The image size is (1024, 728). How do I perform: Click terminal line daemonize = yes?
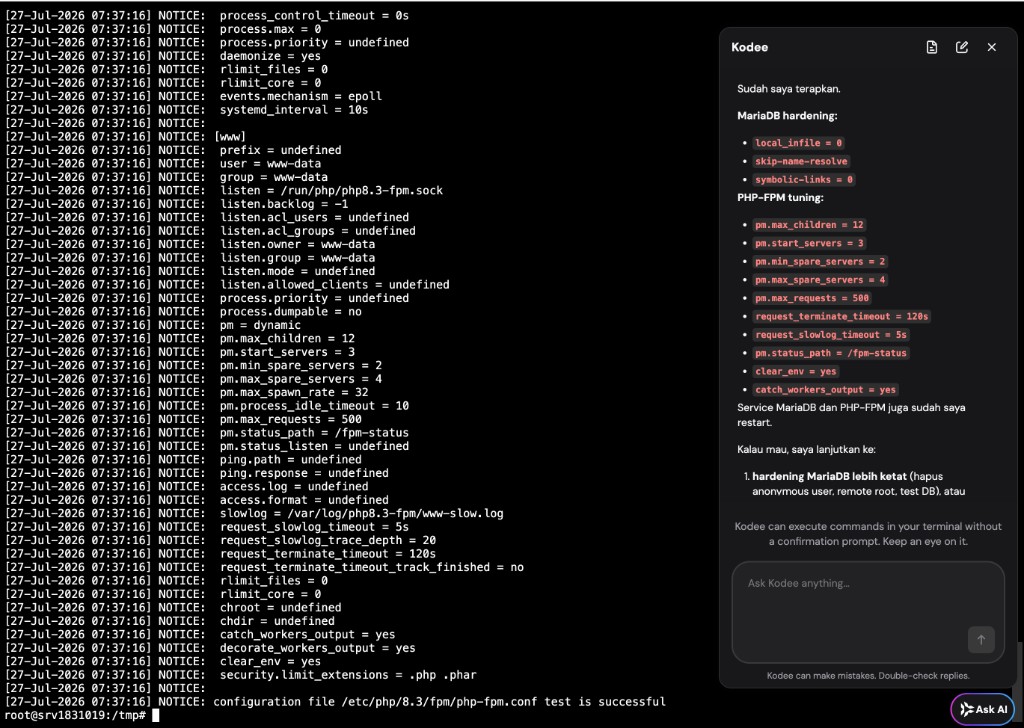163,56
